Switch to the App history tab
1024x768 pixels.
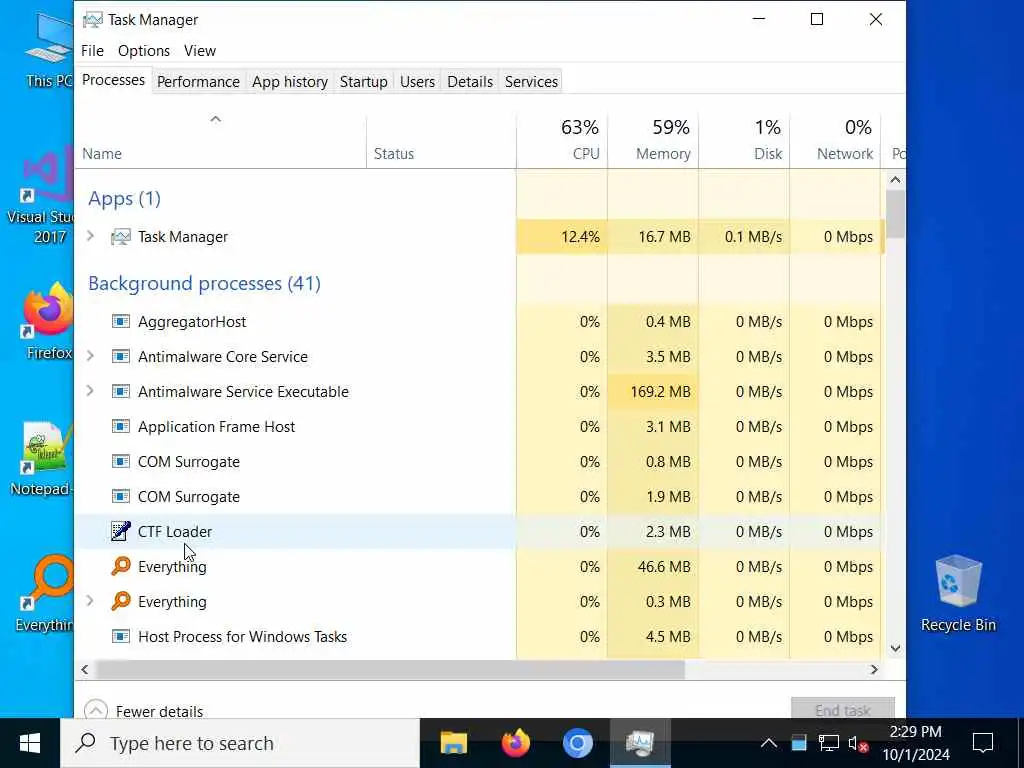point(290,82)
